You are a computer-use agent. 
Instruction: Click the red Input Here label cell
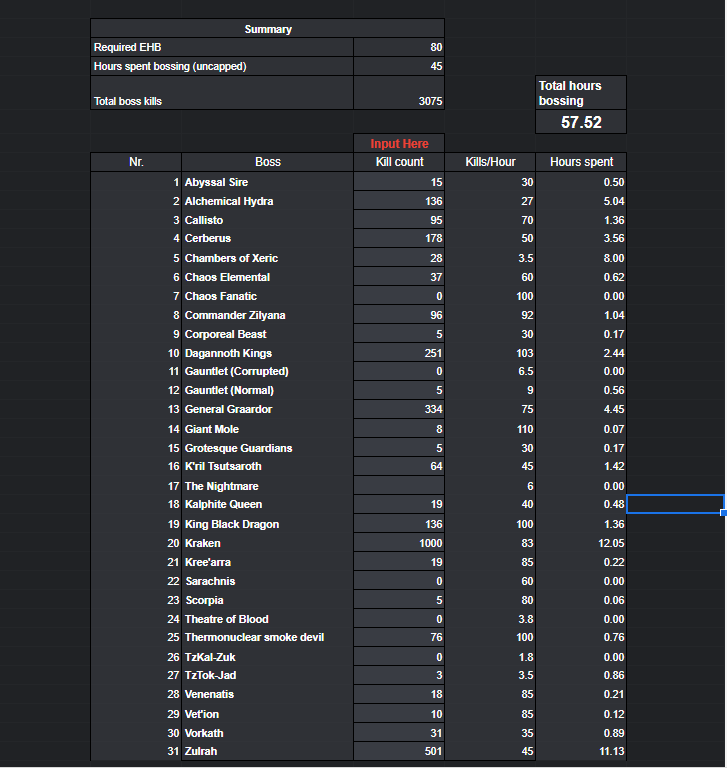(399, 144)
